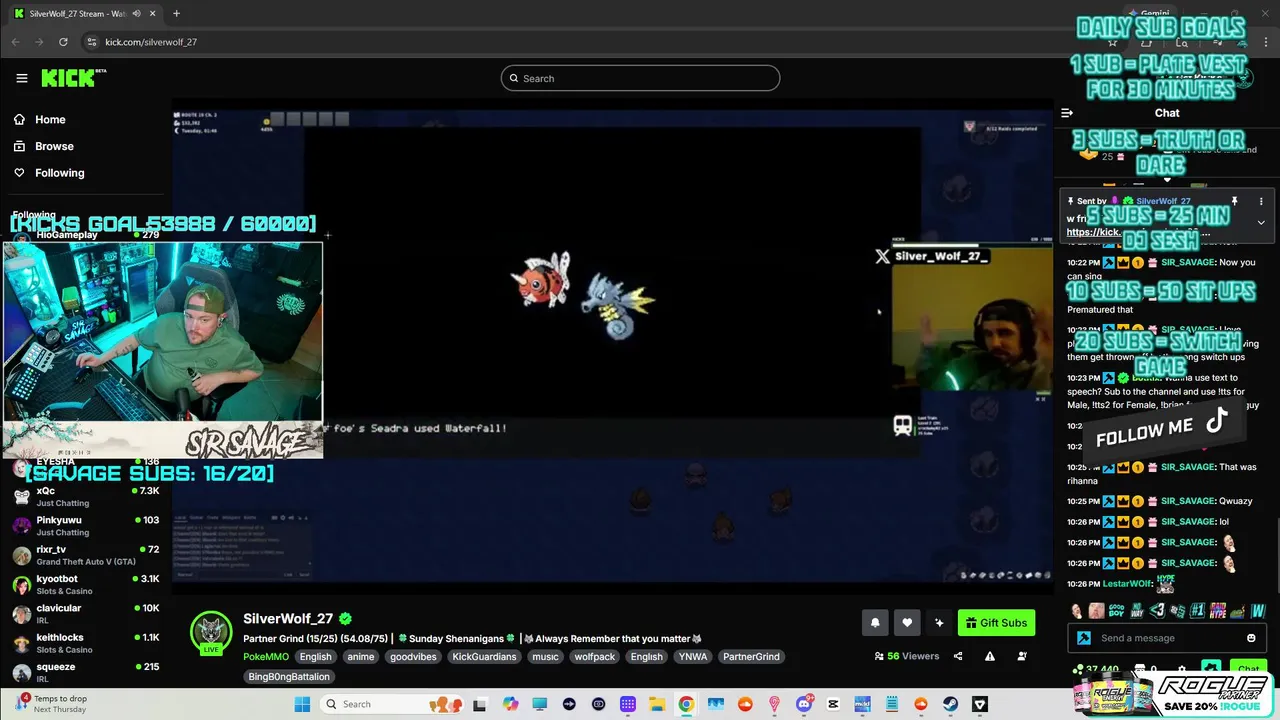Click the anime tag
Image resolution: width=1280 pixels, height=720 pixels.
pos(360,657)
